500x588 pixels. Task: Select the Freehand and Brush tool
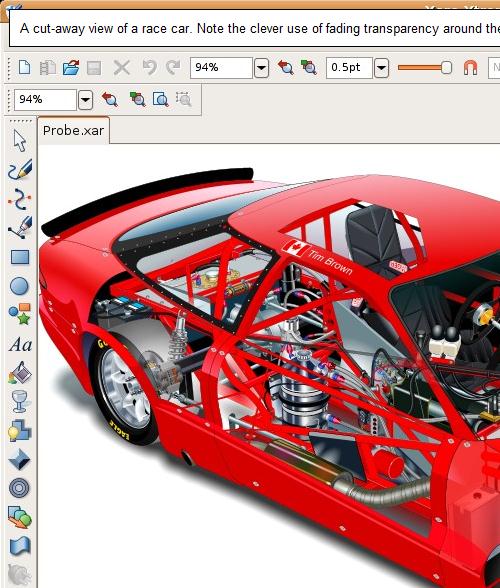(20, 170)
